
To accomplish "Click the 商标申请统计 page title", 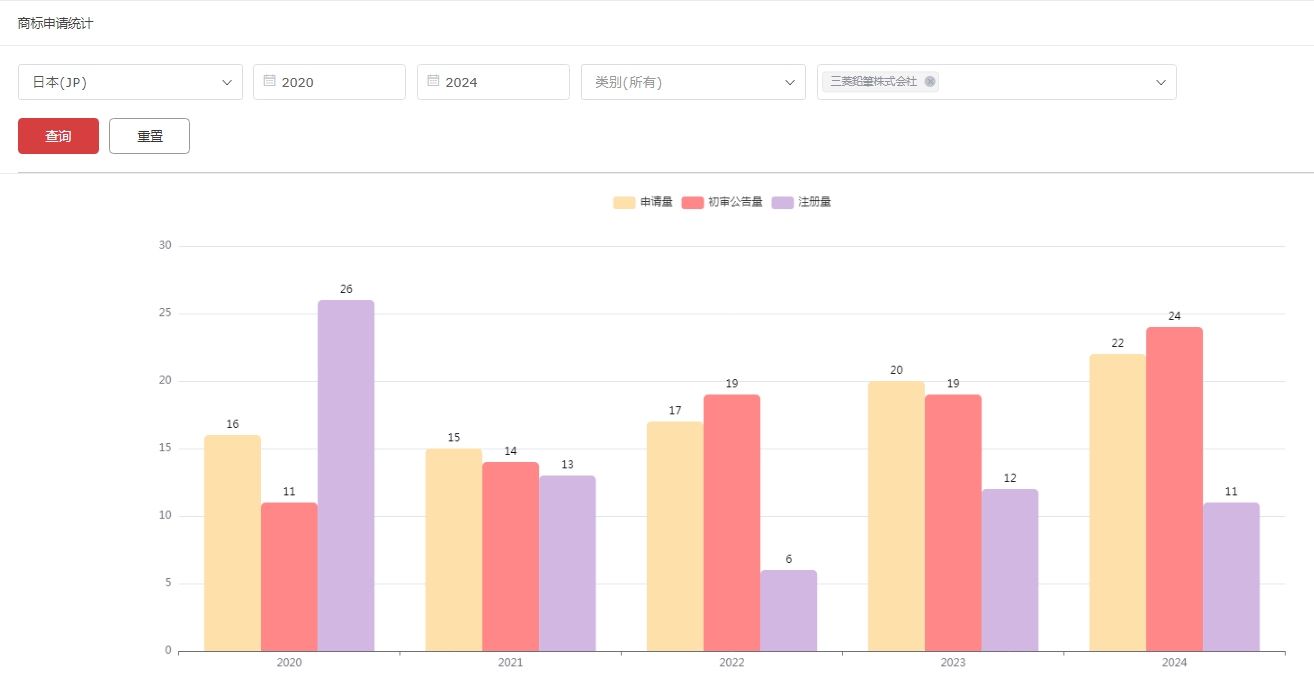I will click(x=55, y=23).
